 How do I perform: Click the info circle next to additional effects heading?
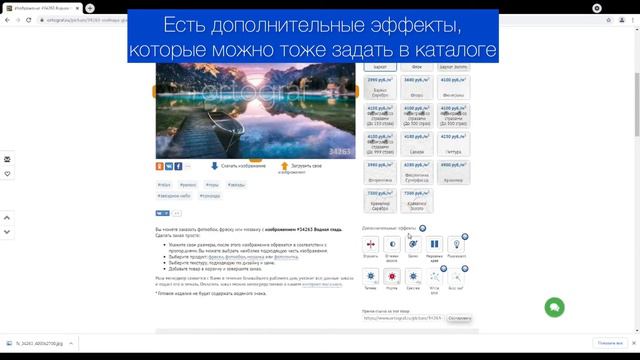[422, 228]
